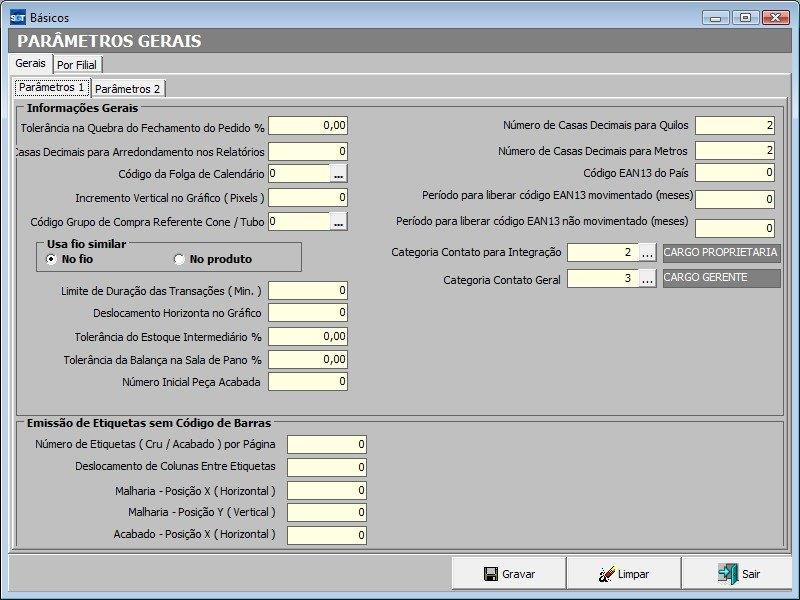The width and height of the screenshot is (800, 600).
Task: Click Número de Etiquetas por Página field
Action: [x=326, y=445]
